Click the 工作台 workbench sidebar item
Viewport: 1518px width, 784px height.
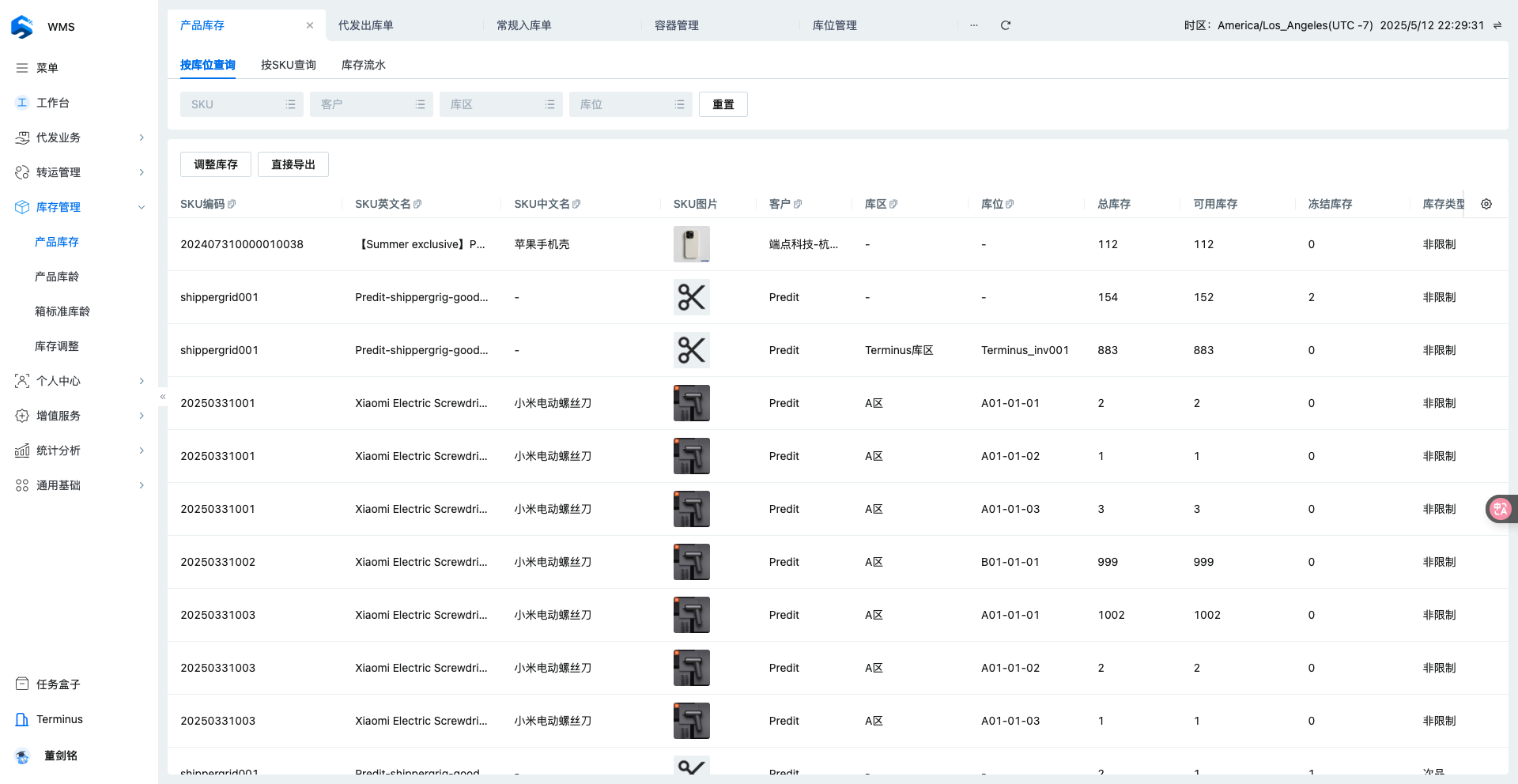pyautogui.click(x=52, y=103)
